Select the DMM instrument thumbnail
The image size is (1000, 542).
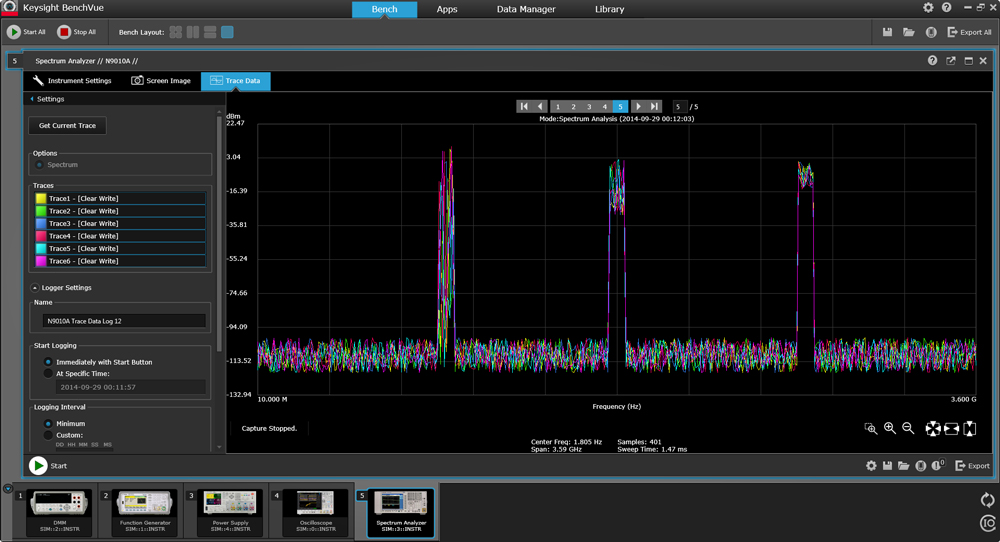59,512
